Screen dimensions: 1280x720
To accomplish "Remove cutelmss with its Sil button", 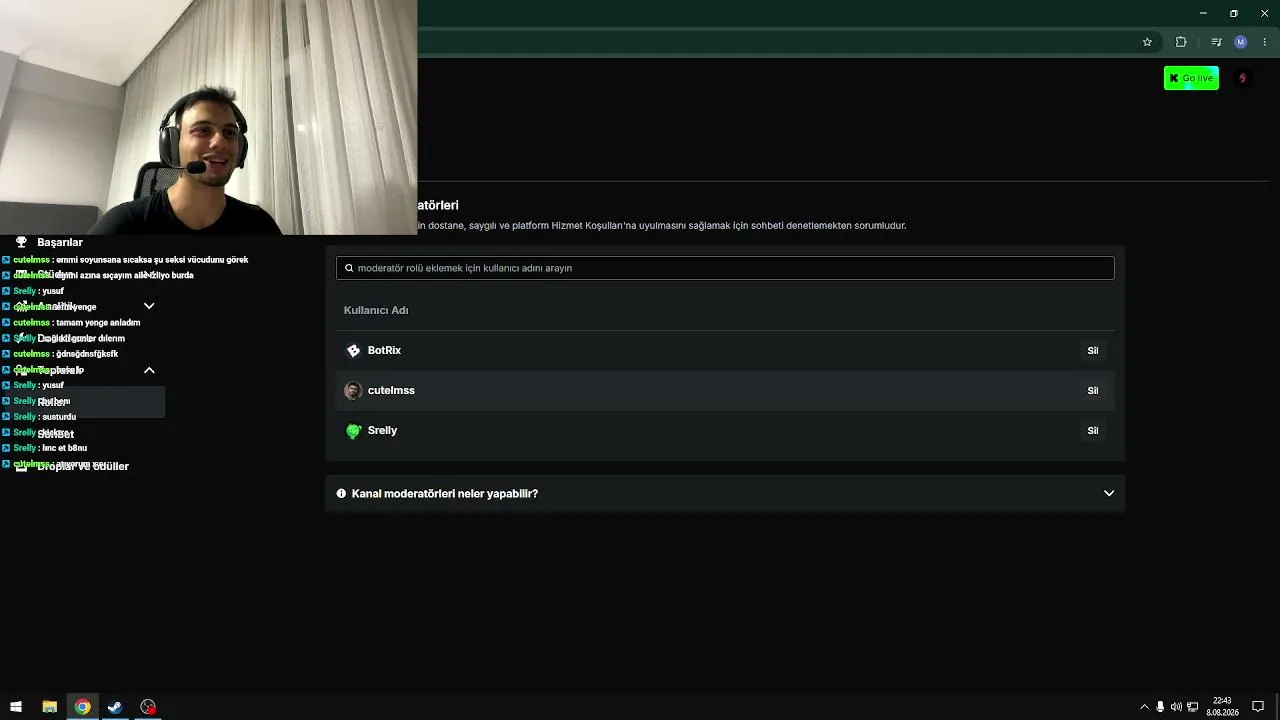I will (x=1093, y=391).
